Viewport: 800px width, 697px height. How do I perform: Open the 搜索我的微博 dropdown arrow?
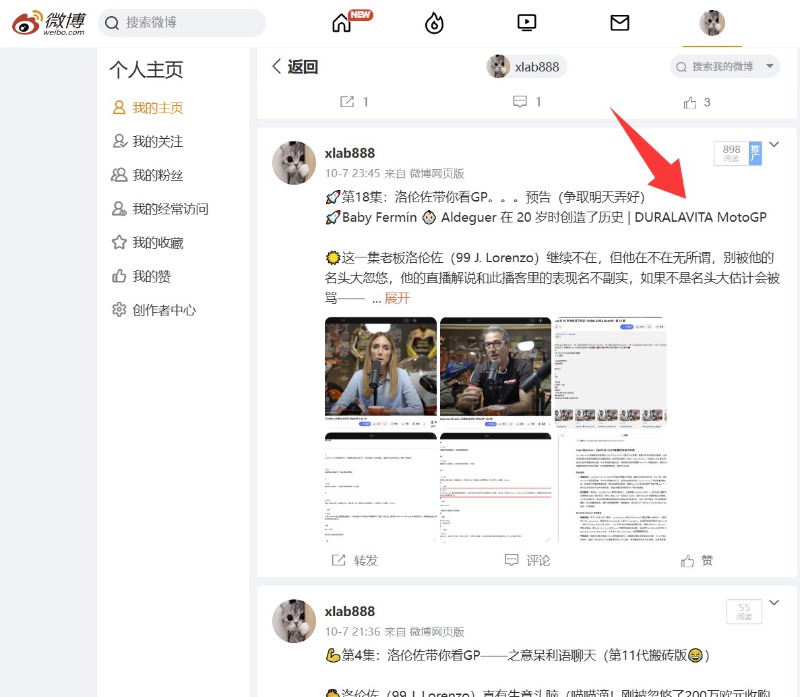(x=769, y=67)
